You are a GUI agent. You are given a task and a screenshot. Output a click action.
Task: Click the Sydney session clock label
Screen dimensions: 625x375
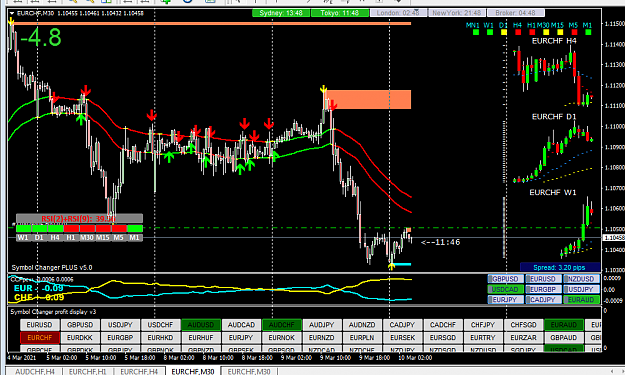281,13
